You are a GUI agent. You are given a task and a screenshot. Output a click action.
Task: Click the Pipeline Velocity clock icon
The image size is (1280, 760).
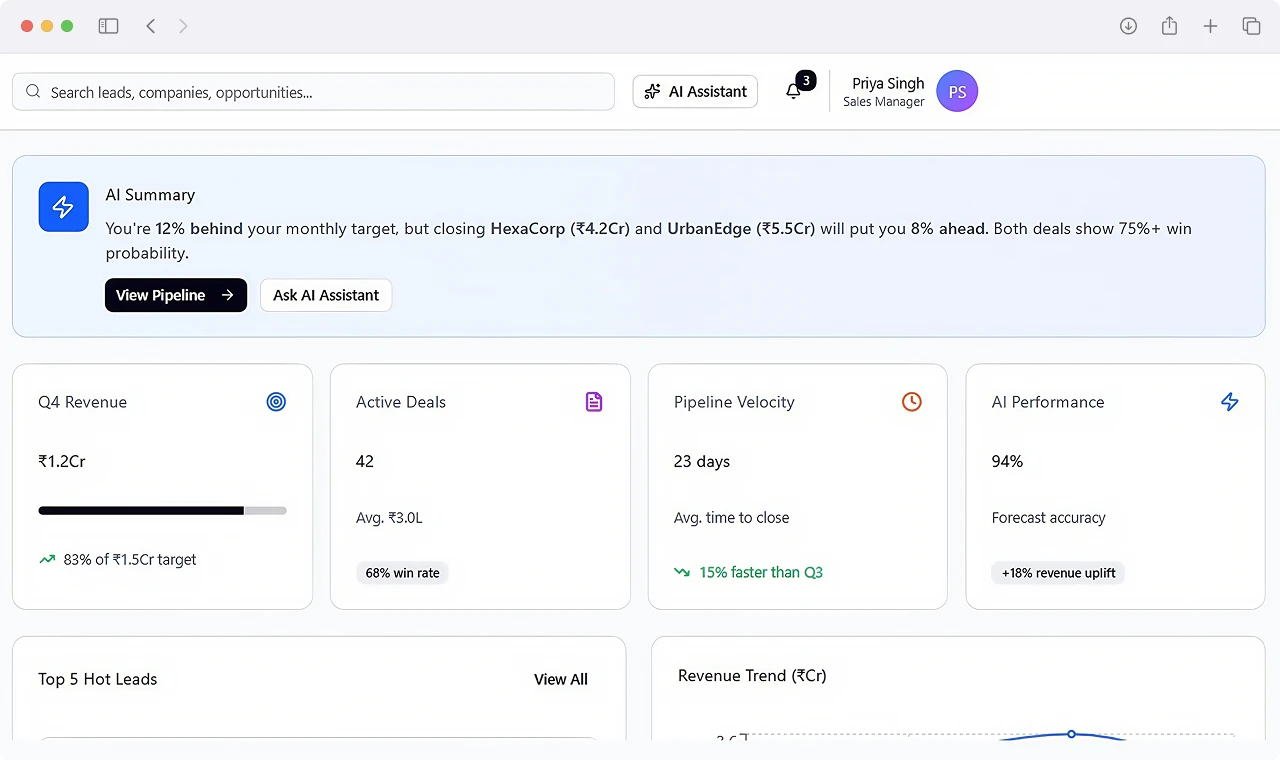tap(912, 402)
